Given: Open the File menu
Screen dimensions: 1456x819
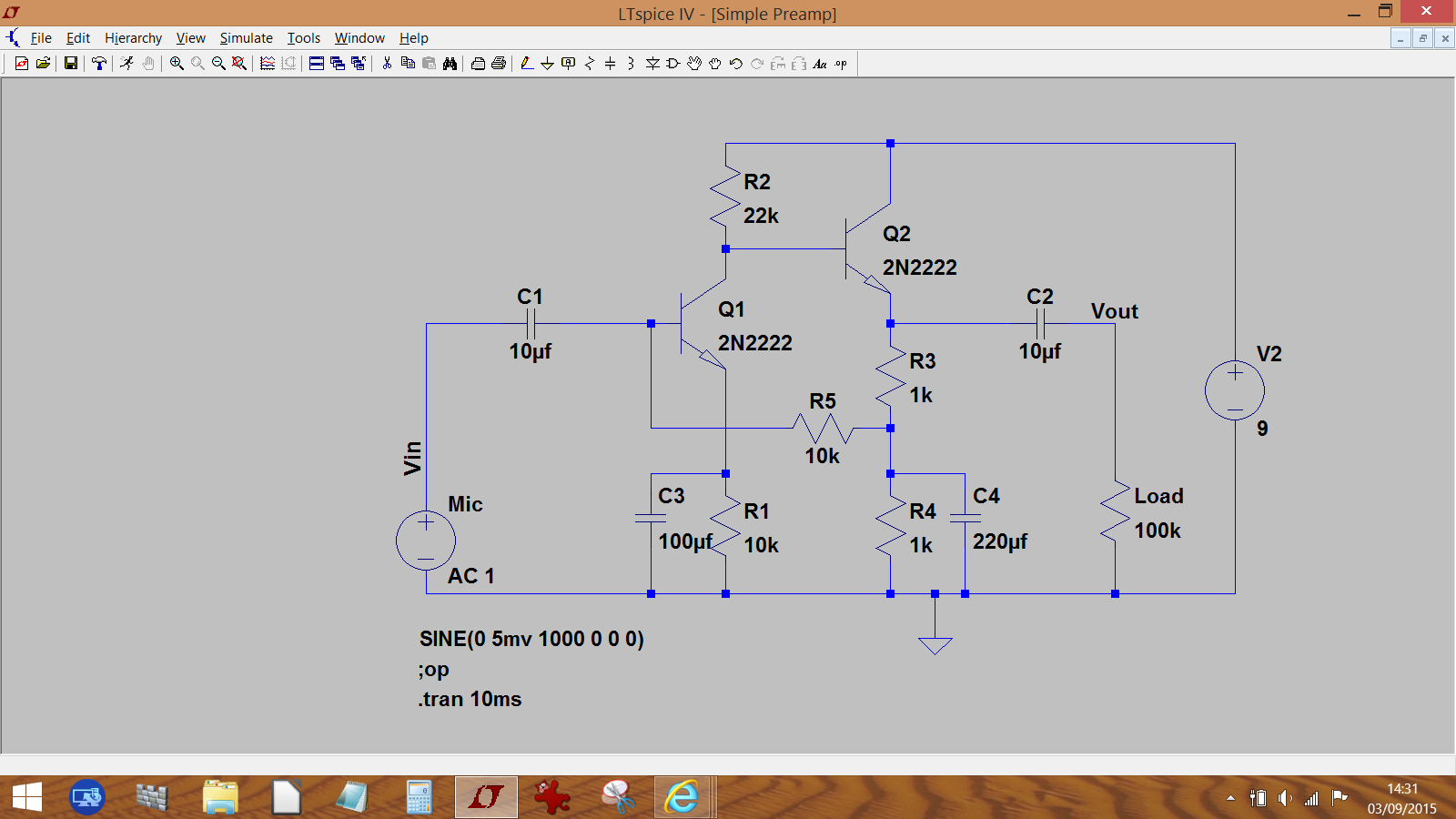Looking at the screenshot, I should (41, 38).
